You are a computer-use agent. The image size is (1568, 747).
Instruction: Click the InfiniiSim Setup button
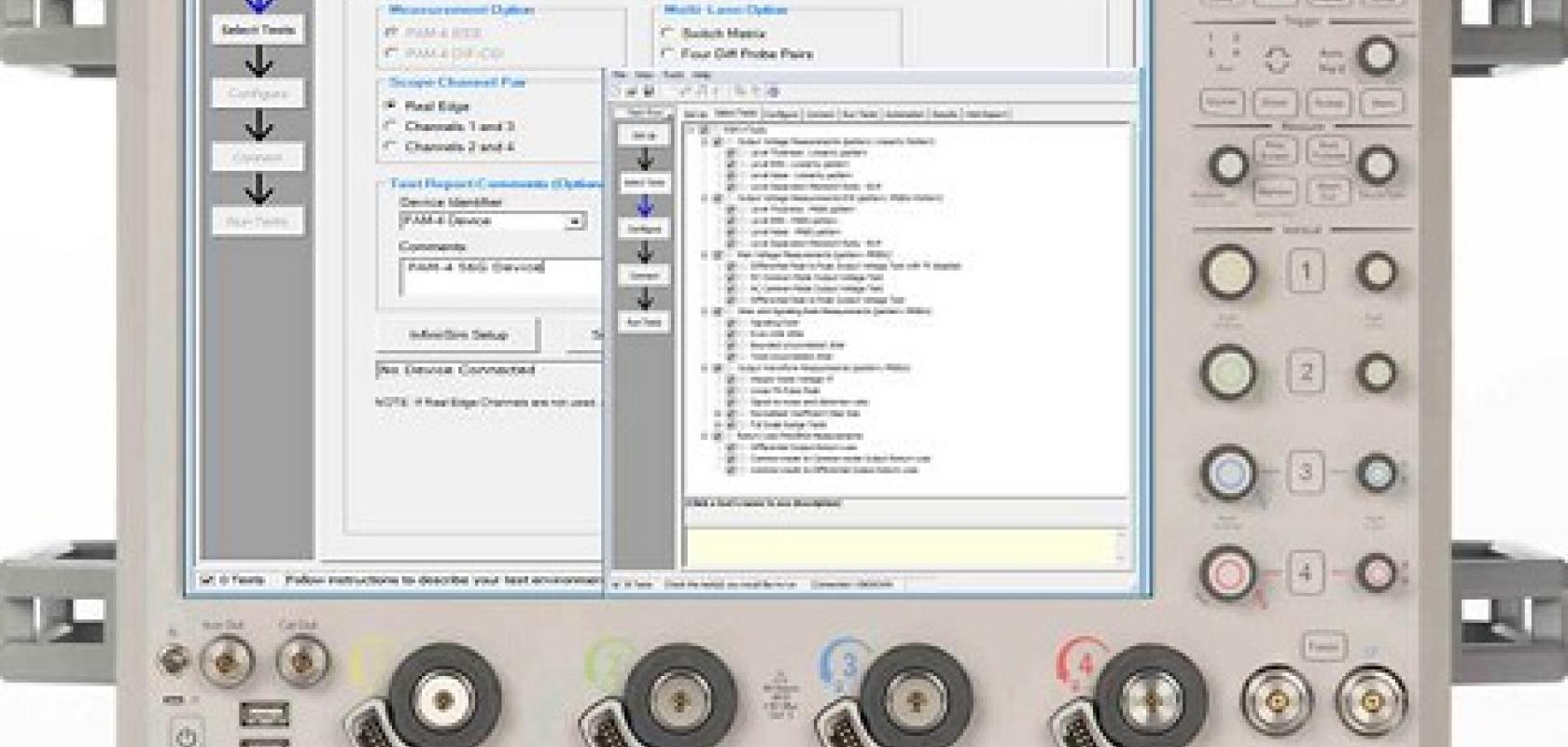click(457, 335)
